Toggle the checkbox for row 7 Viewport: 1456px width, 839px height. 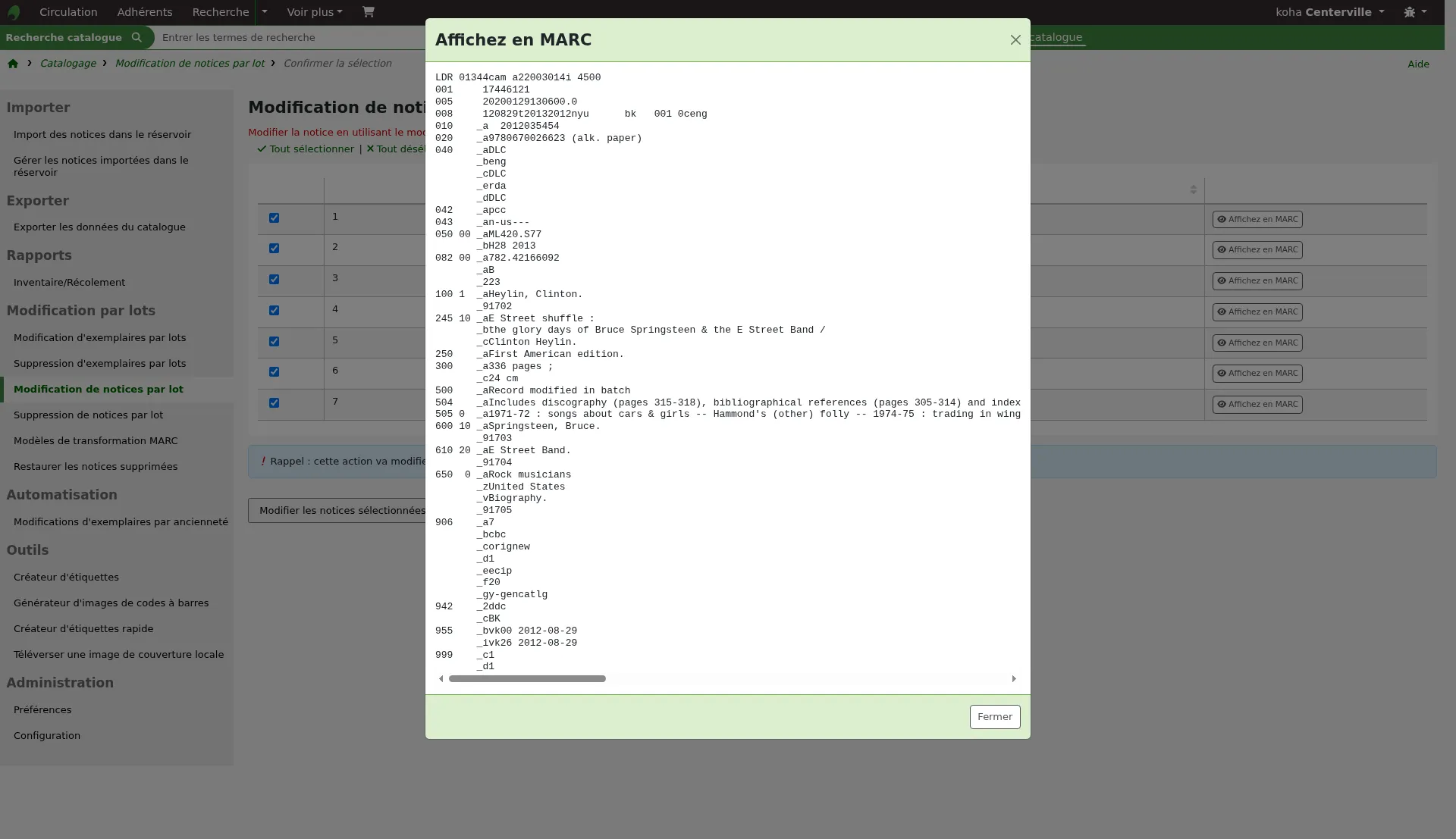pyautogui.click(x=275, y=403)
